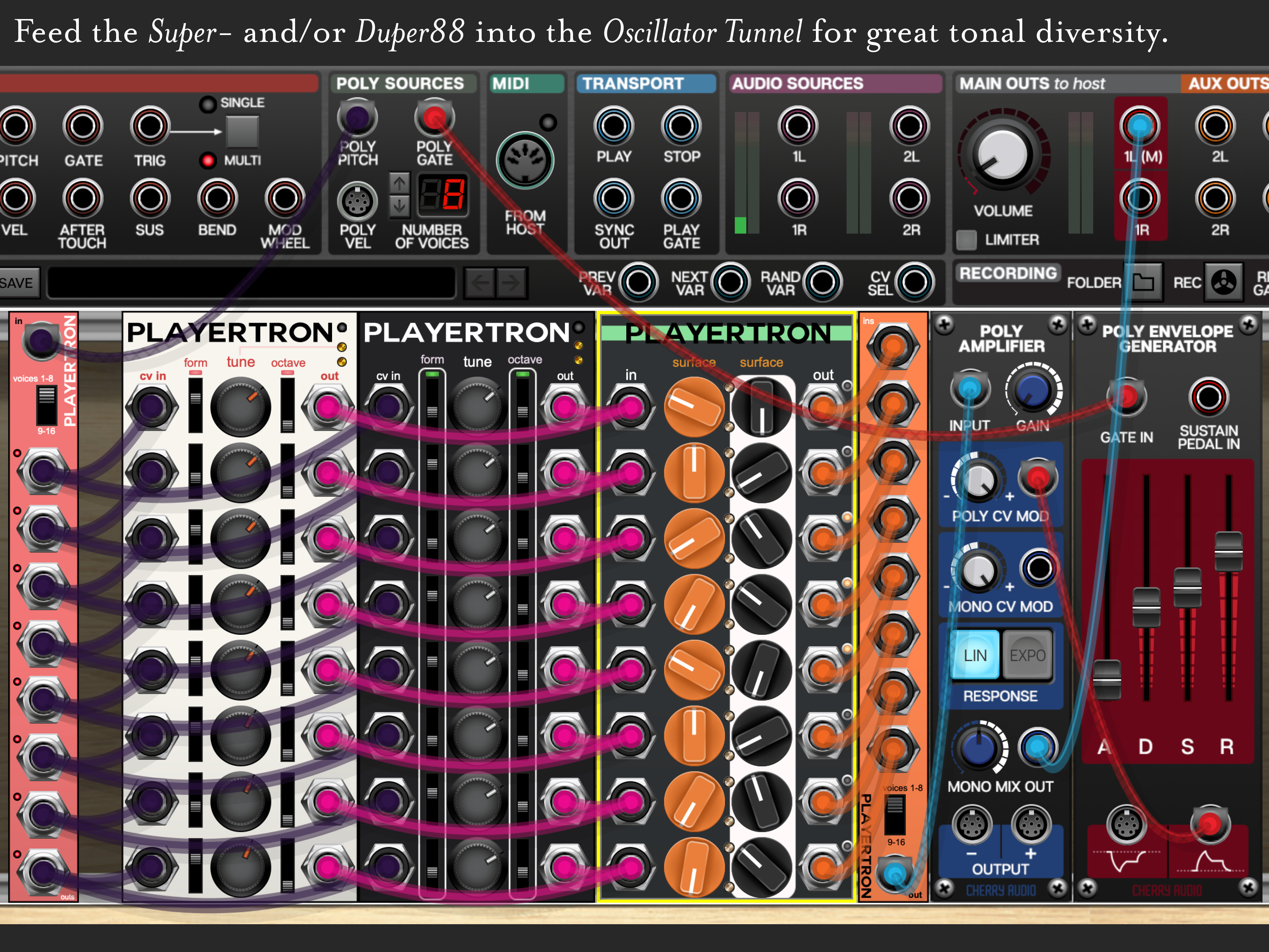Select the LIN response button
This screenshot has width=1269, height=952.
pyautogui.click(x=975, y=655)
